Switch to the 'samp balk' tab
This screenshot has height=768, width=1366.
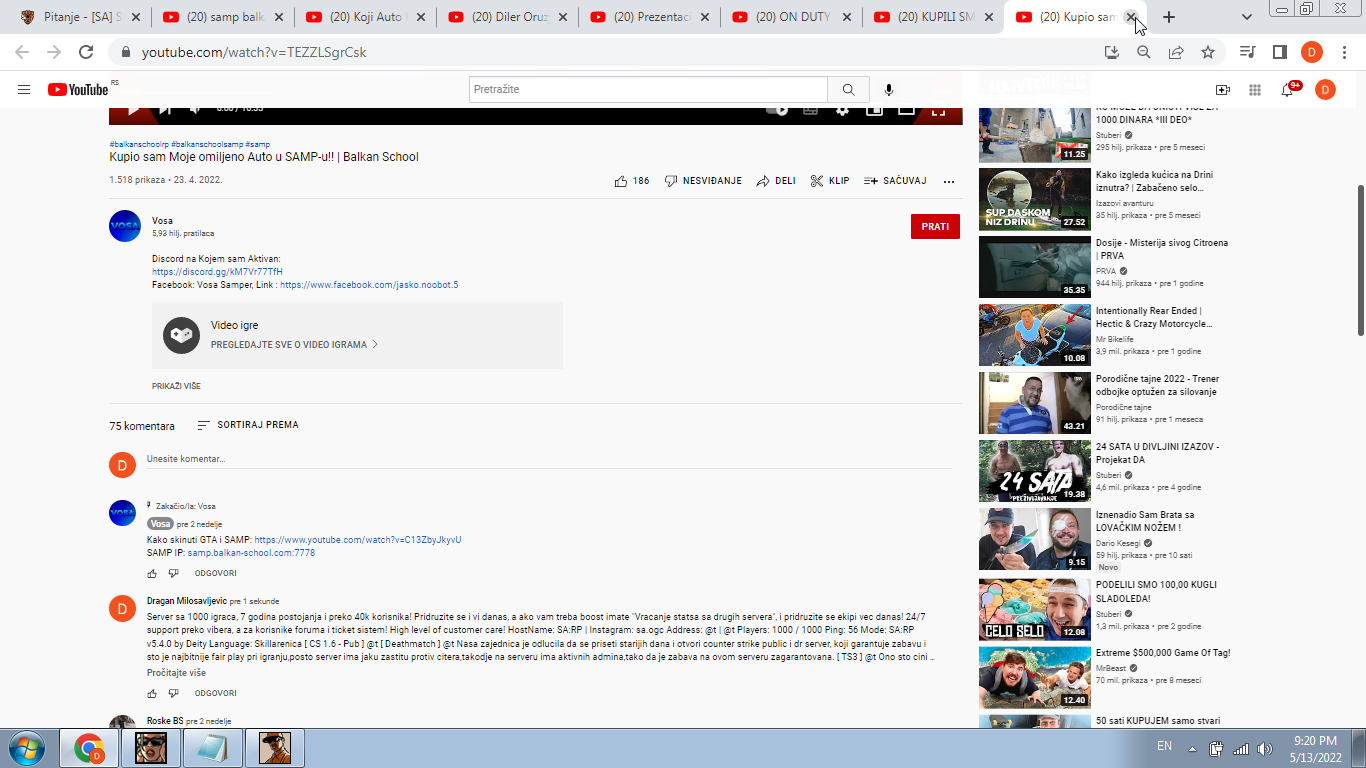click(x=223, y=17)
